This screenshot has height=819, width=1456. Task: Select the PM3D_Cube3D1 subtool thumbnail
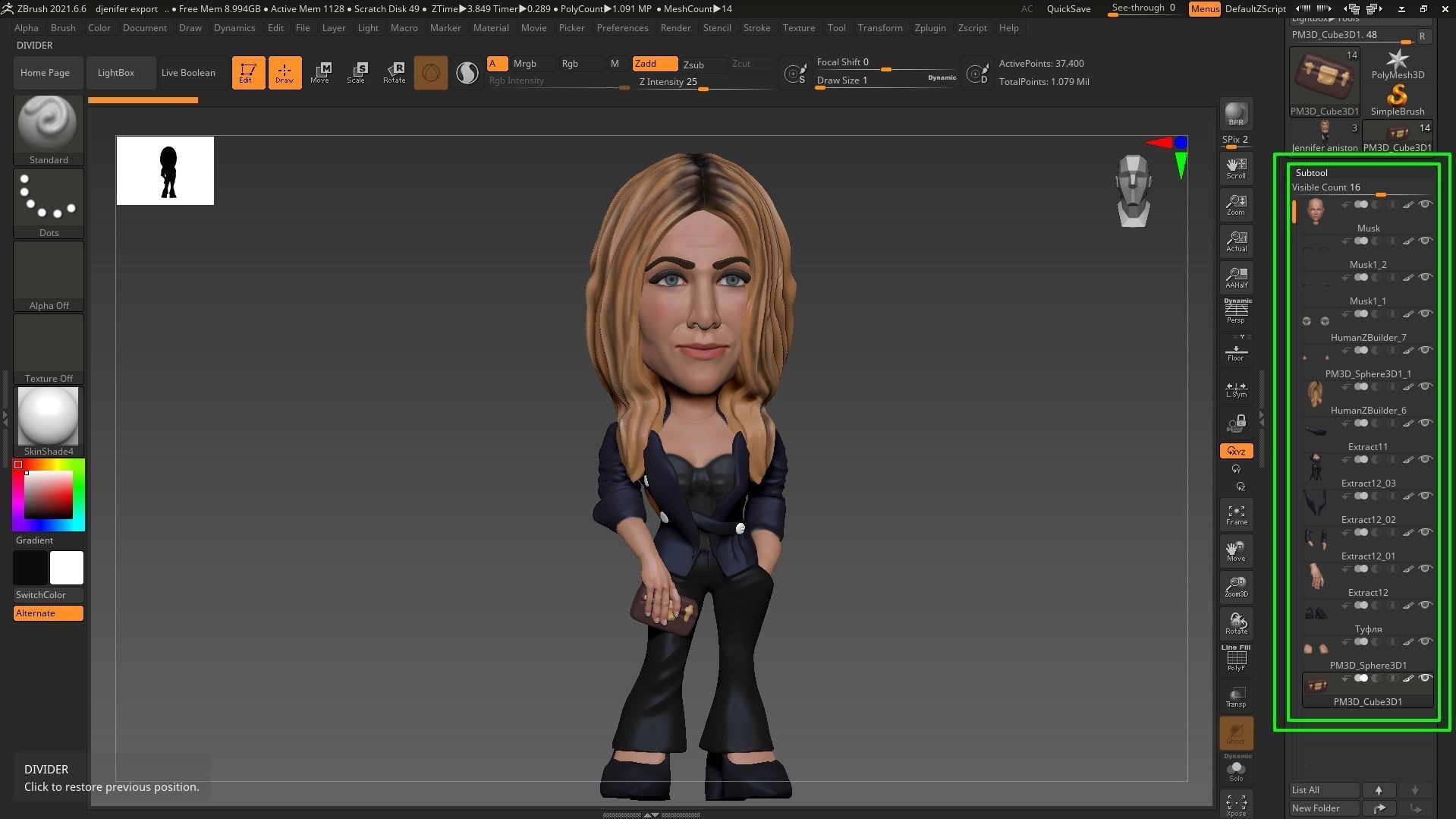coord(1316,687)
